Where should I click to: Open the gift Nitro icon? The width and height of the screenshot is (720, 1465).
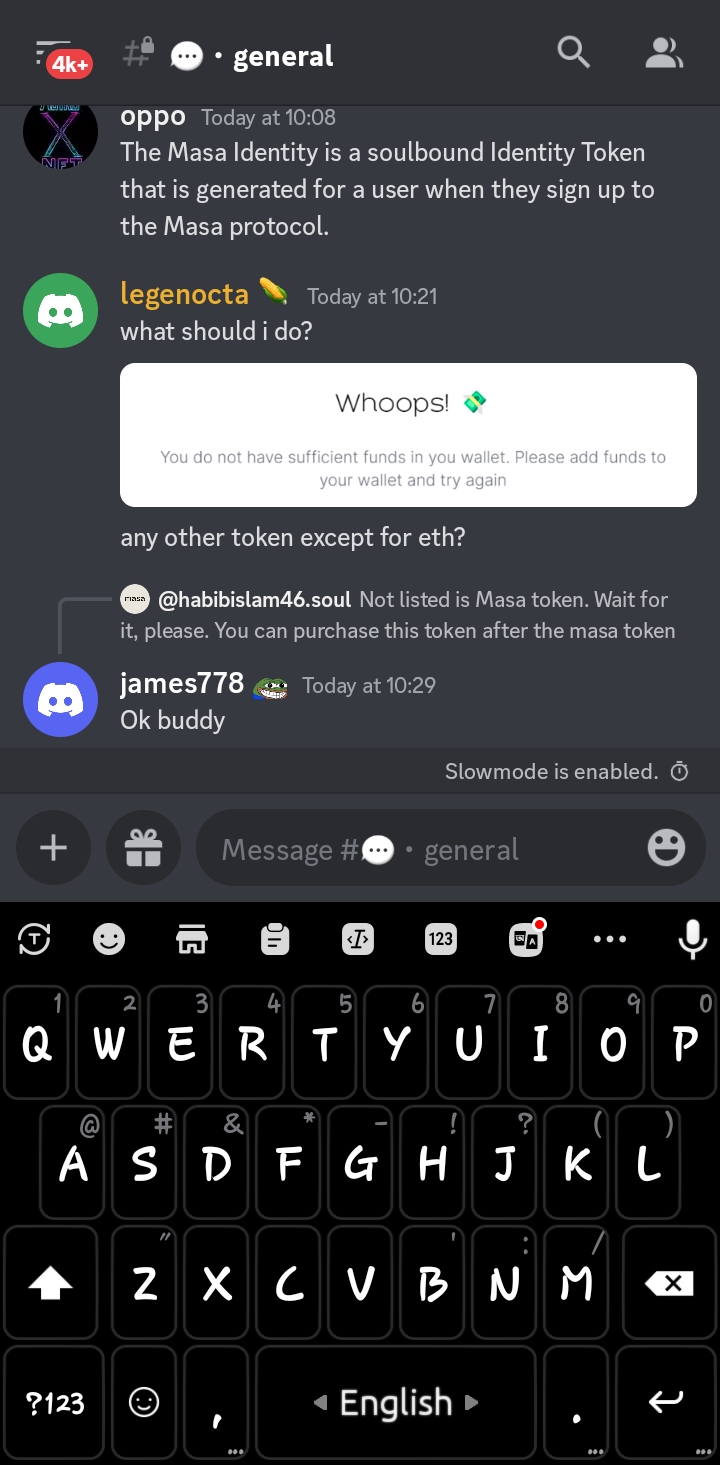point(143,848)
